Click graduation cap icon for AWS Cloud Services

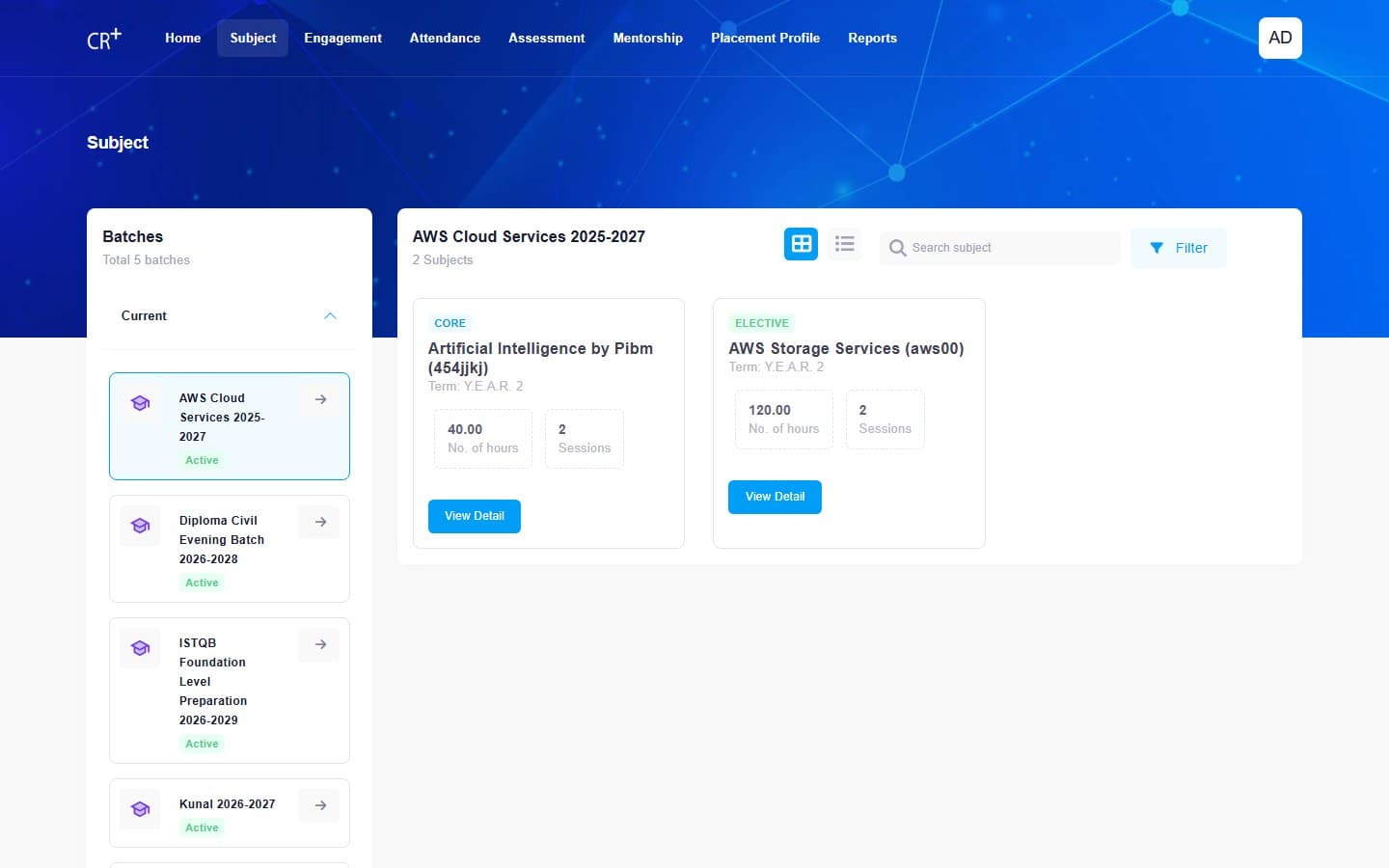(x=140, y=403)
